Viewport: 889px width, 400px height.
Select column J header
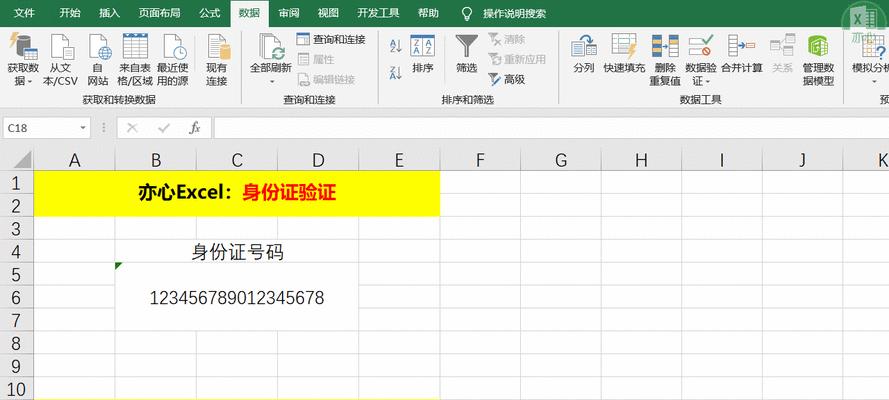pos(802,160)
